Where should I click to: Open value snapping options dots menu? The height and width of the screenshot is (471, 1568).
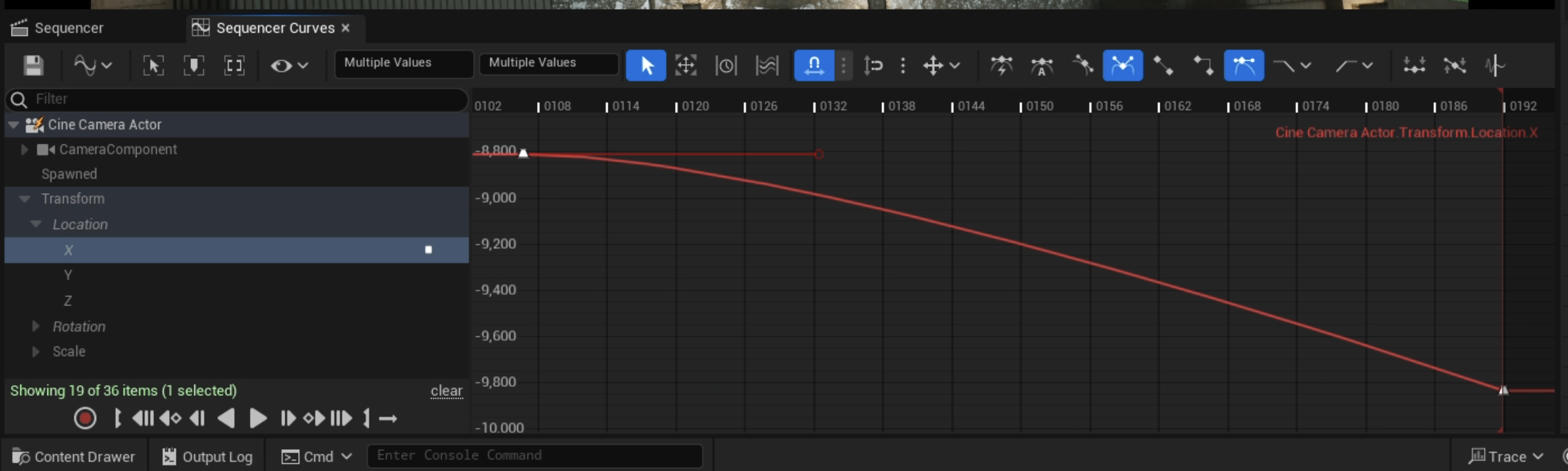[903, 65]
